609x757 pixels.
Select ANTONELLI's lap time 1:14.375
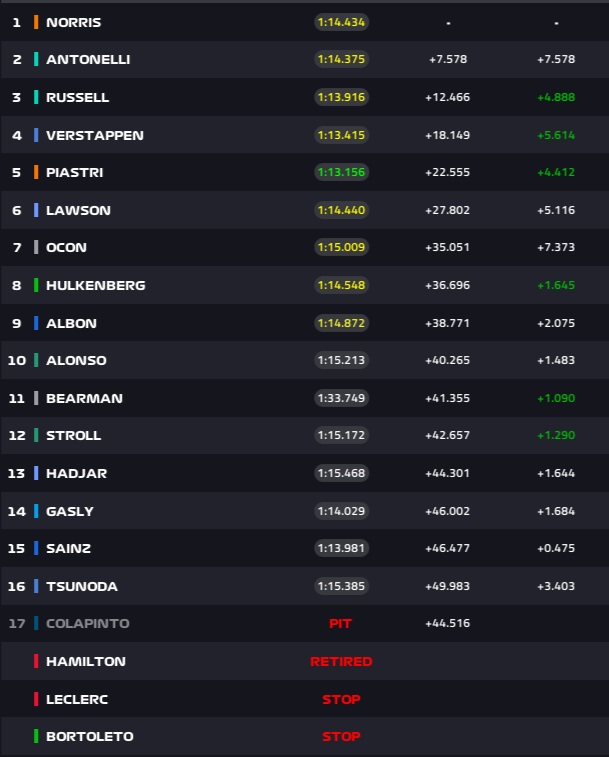pos(341,59)
